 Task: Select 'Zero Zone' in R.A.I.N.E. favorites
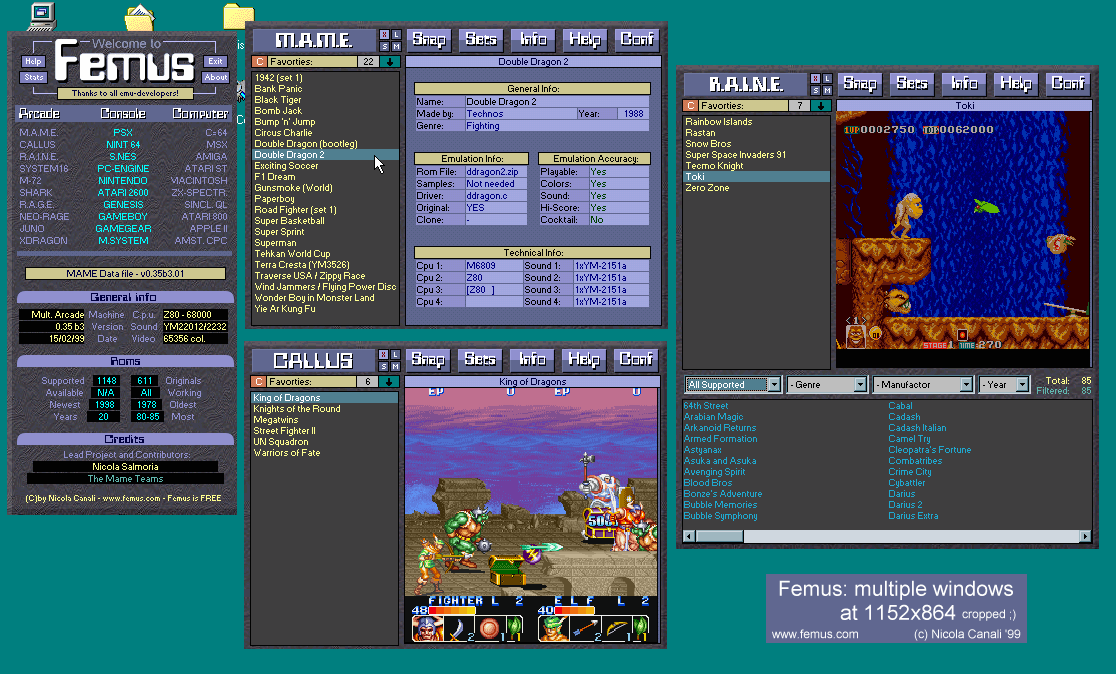point(707,188)
